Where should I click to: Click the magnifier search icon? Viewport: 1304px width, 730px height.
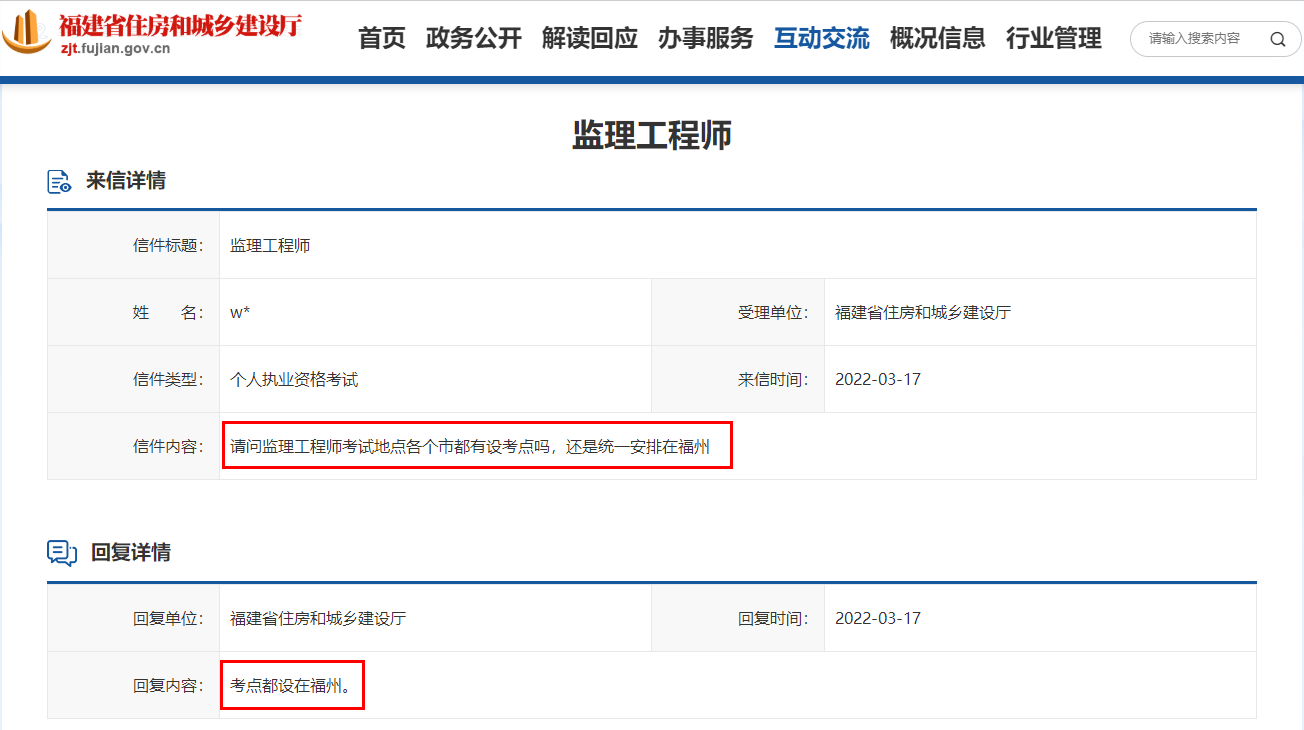[1277, 39]
